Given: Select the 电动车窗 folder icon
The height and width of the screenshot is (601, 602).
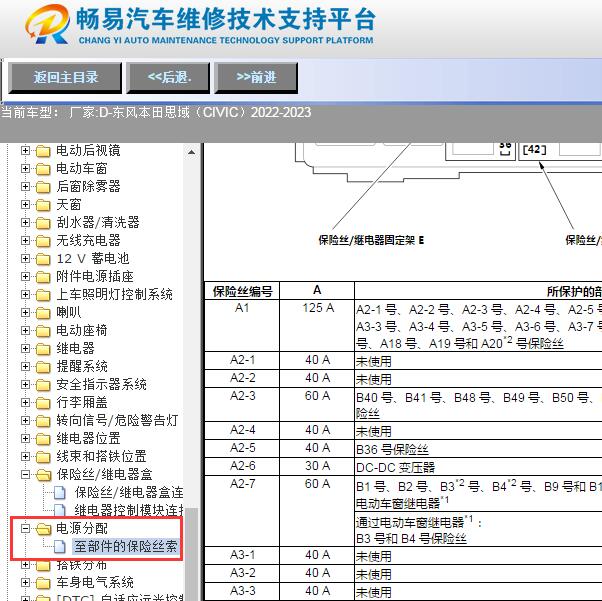Looking at the screenshot, I should [43, 169].
